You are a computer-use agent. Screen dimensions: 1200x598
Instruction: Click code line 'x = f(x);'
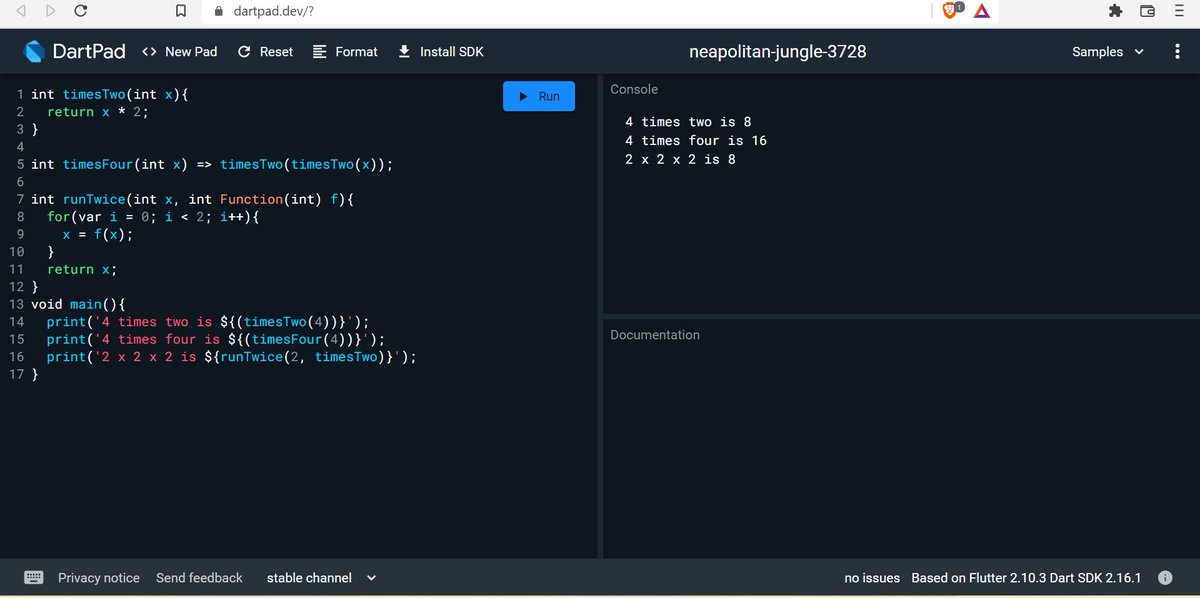98,234
